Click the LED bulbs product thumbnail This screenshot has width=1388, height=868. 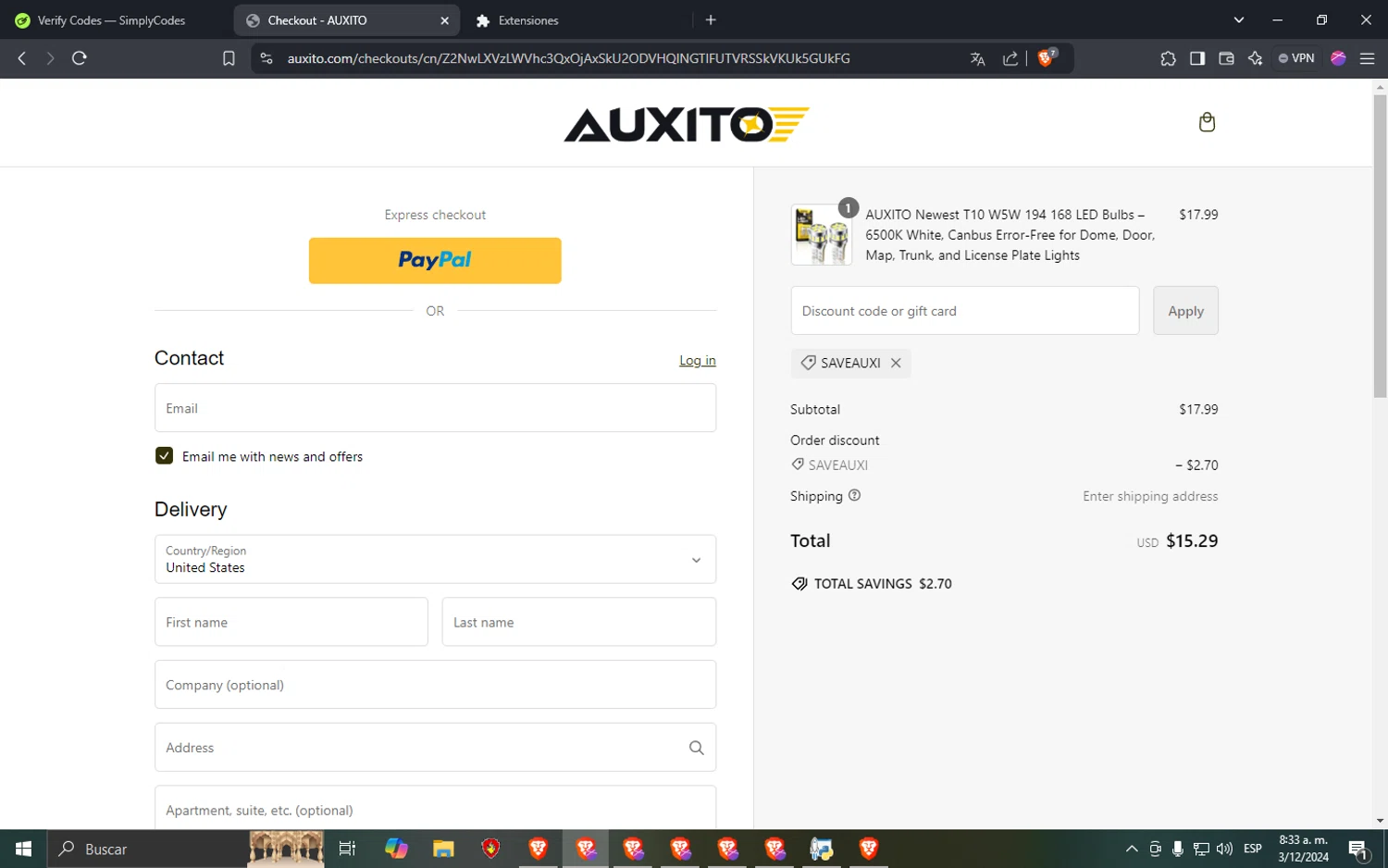[821, 235]
